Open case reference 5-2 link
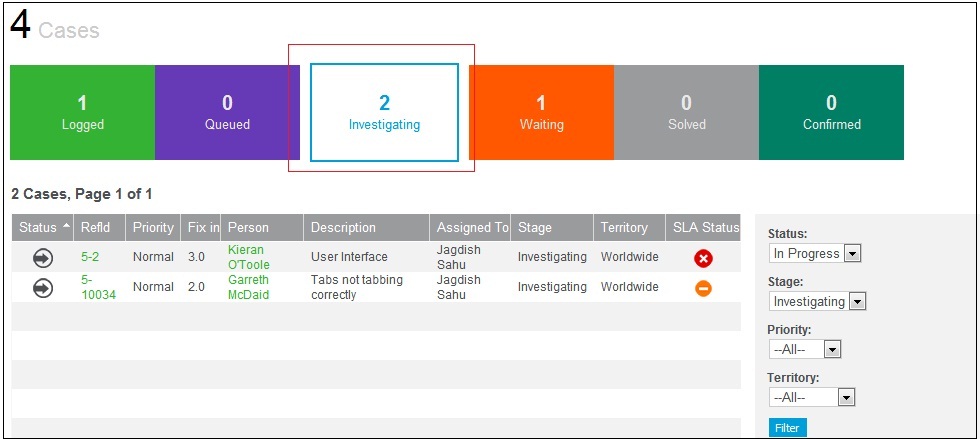The height and width of the screenshot is (439, 980). coord(90,256)
